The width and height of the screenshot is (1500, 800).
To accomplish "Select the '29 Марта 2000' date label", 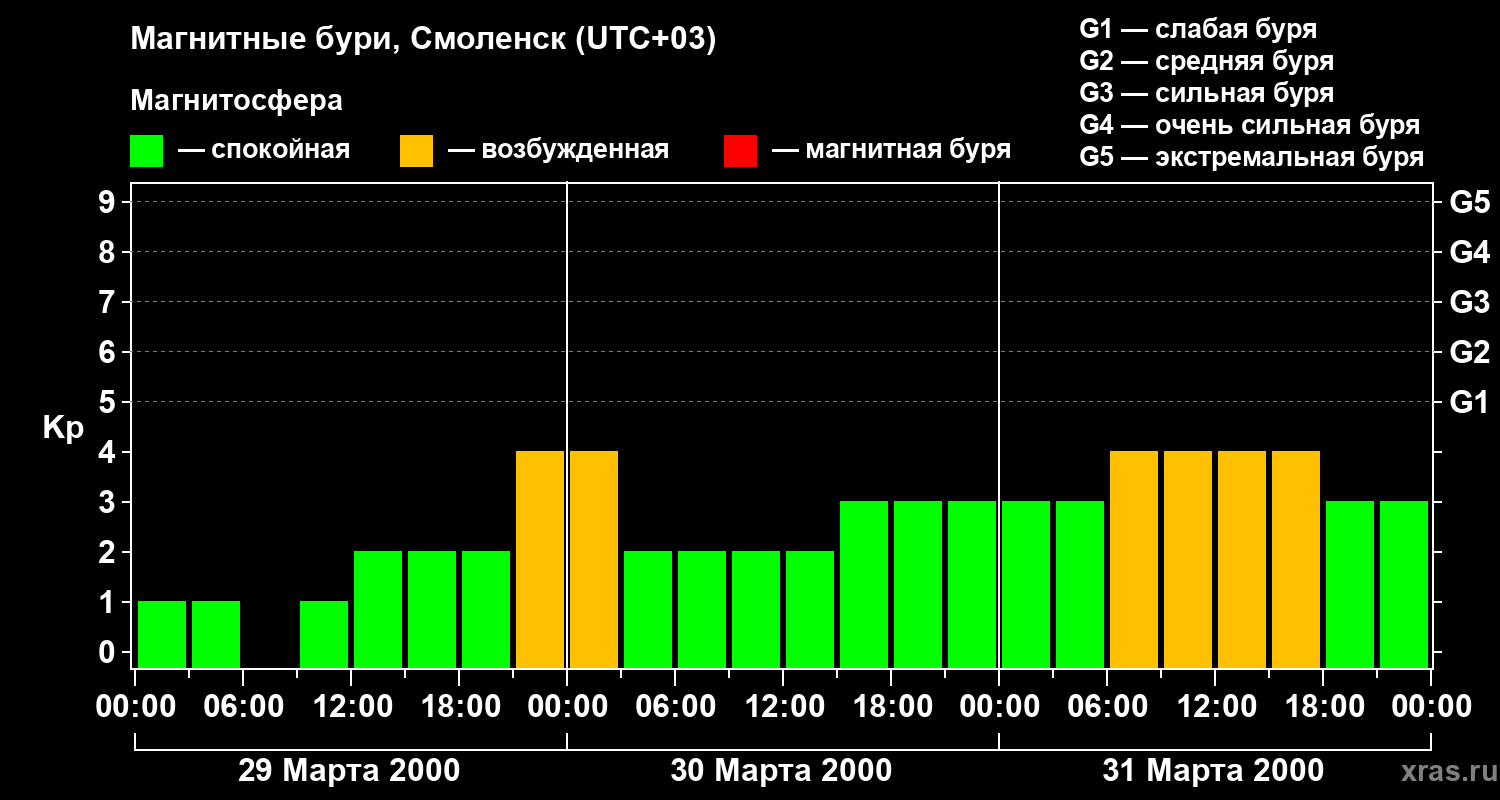I will 349,771.
